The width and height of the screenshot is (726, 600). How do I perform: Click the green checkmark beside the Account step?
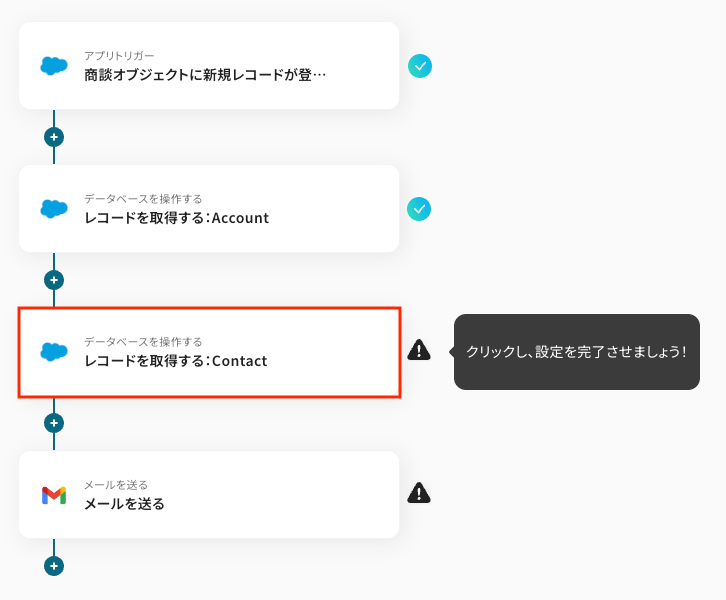[x=420, y=209]
